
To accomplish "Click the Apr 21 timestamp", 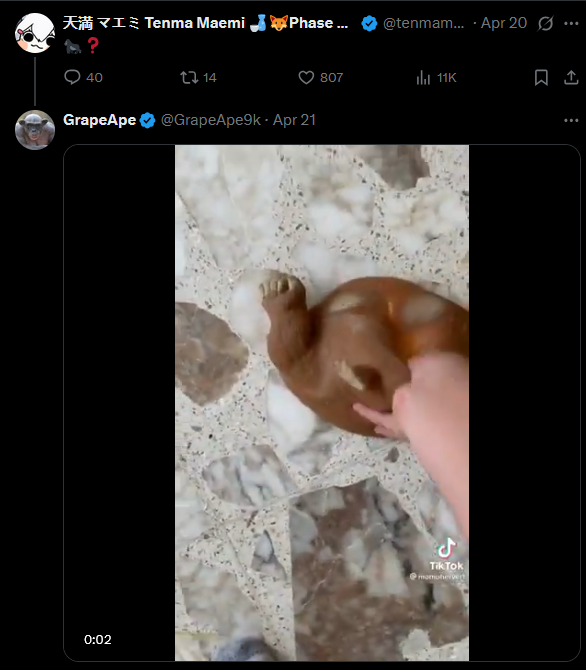I will pos(294,120).
